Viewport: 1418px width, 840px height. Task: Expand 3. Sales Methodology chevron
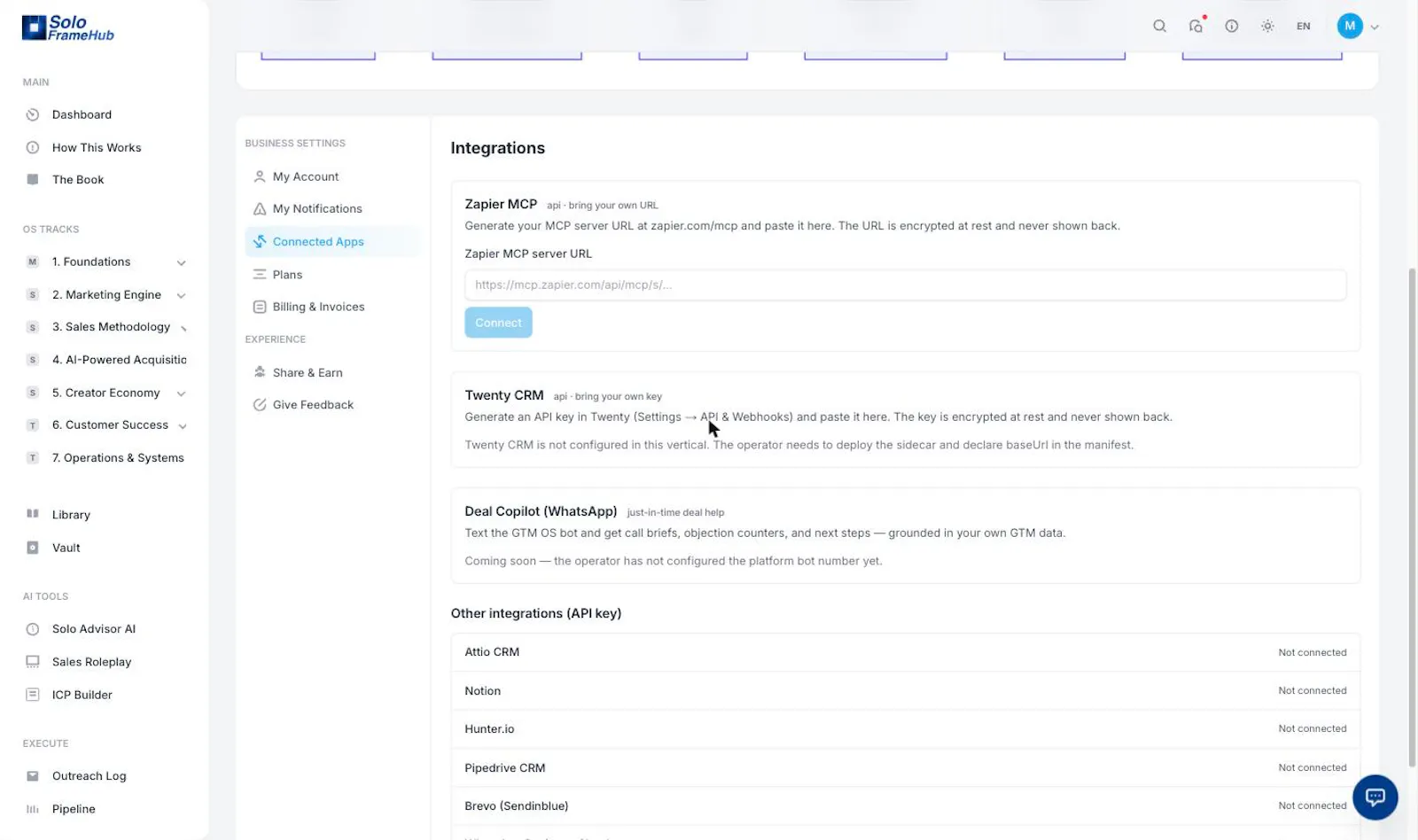[x=183, y=329]
